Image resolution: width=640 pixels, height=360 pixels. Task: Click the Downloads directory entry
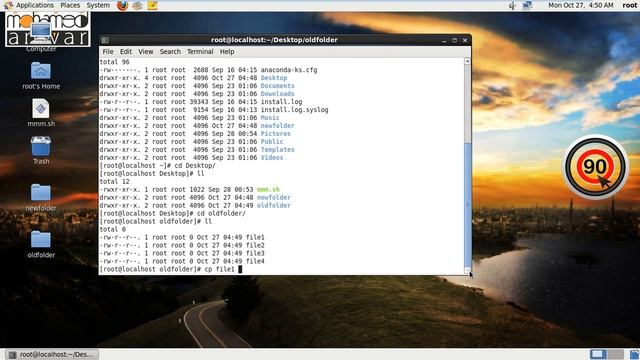[x=278, y=94]
